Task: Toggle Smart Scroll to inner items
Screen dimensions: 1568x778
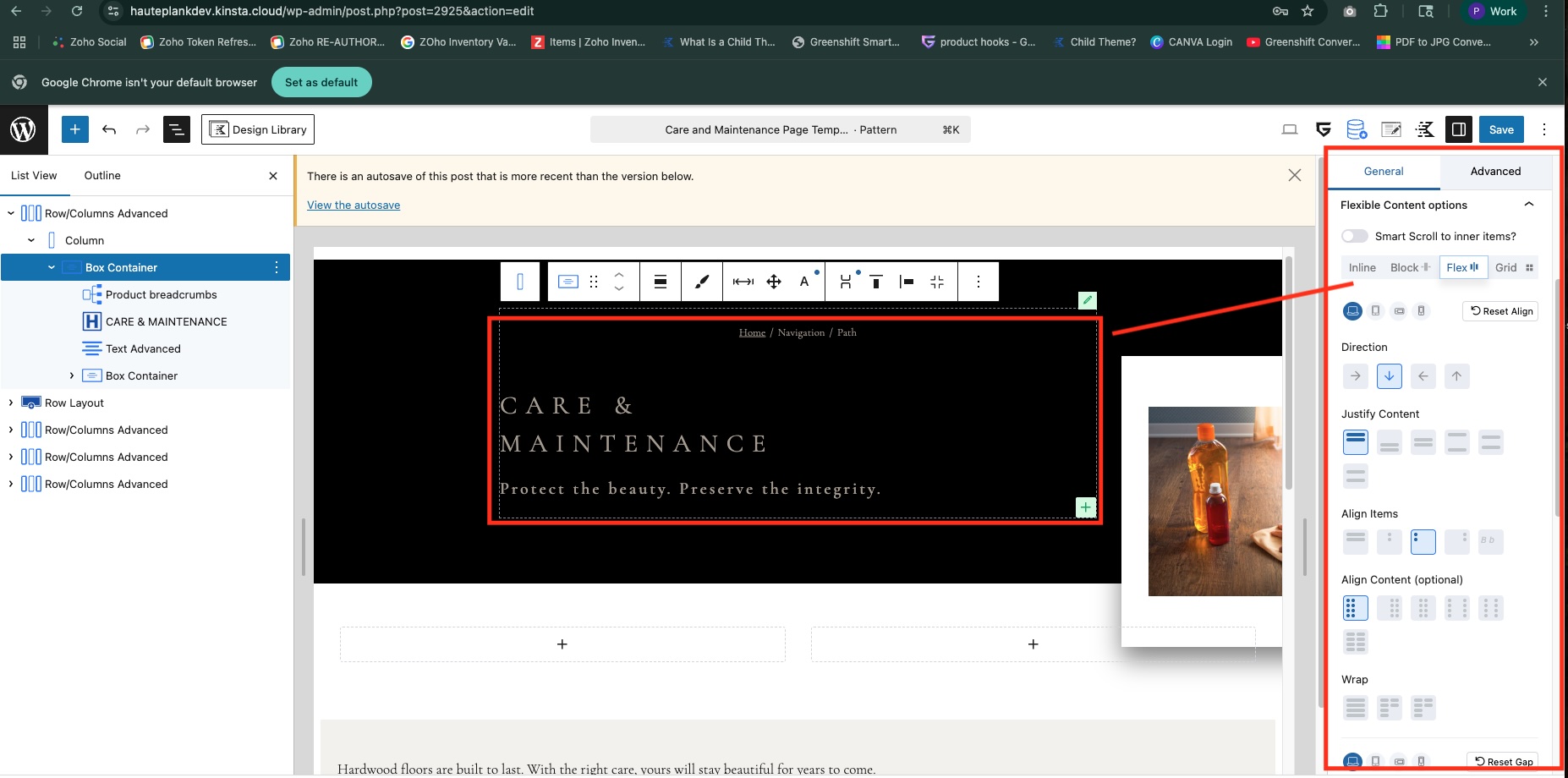Action: pos(1355,236)
